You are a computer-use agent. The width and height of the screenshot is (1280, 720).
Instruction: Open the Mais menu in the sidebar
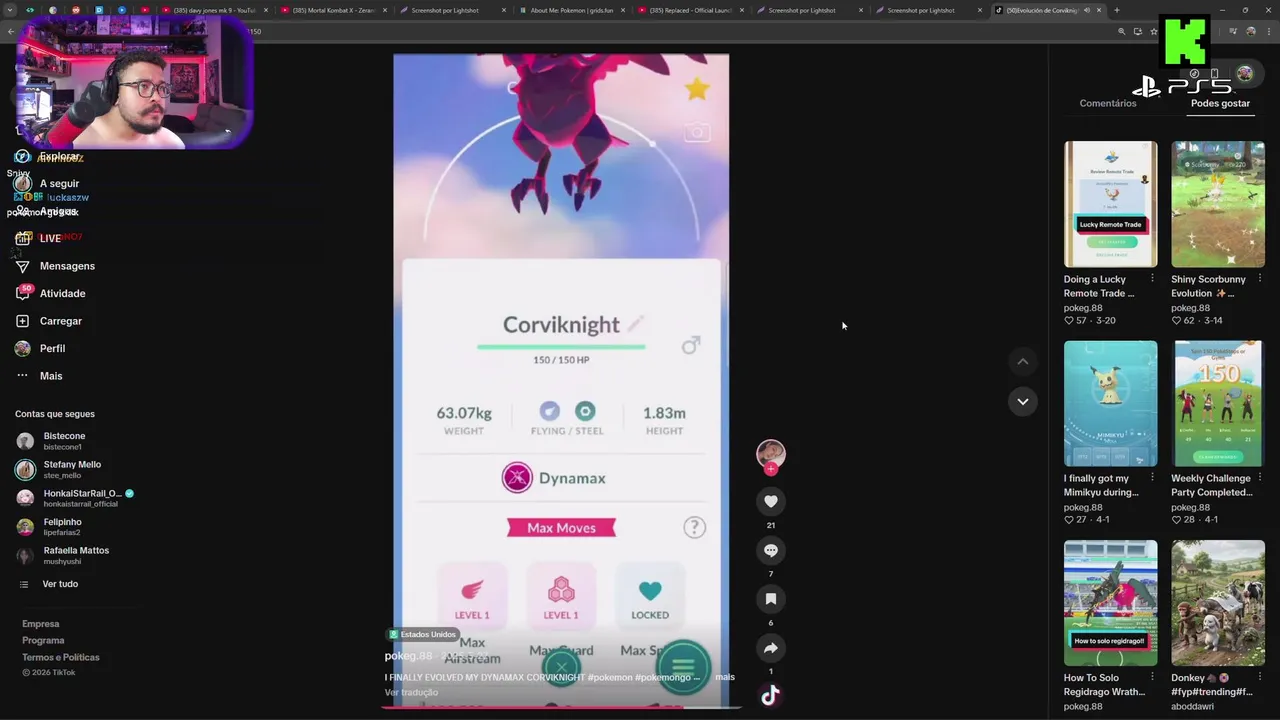[x=39, y=376]
